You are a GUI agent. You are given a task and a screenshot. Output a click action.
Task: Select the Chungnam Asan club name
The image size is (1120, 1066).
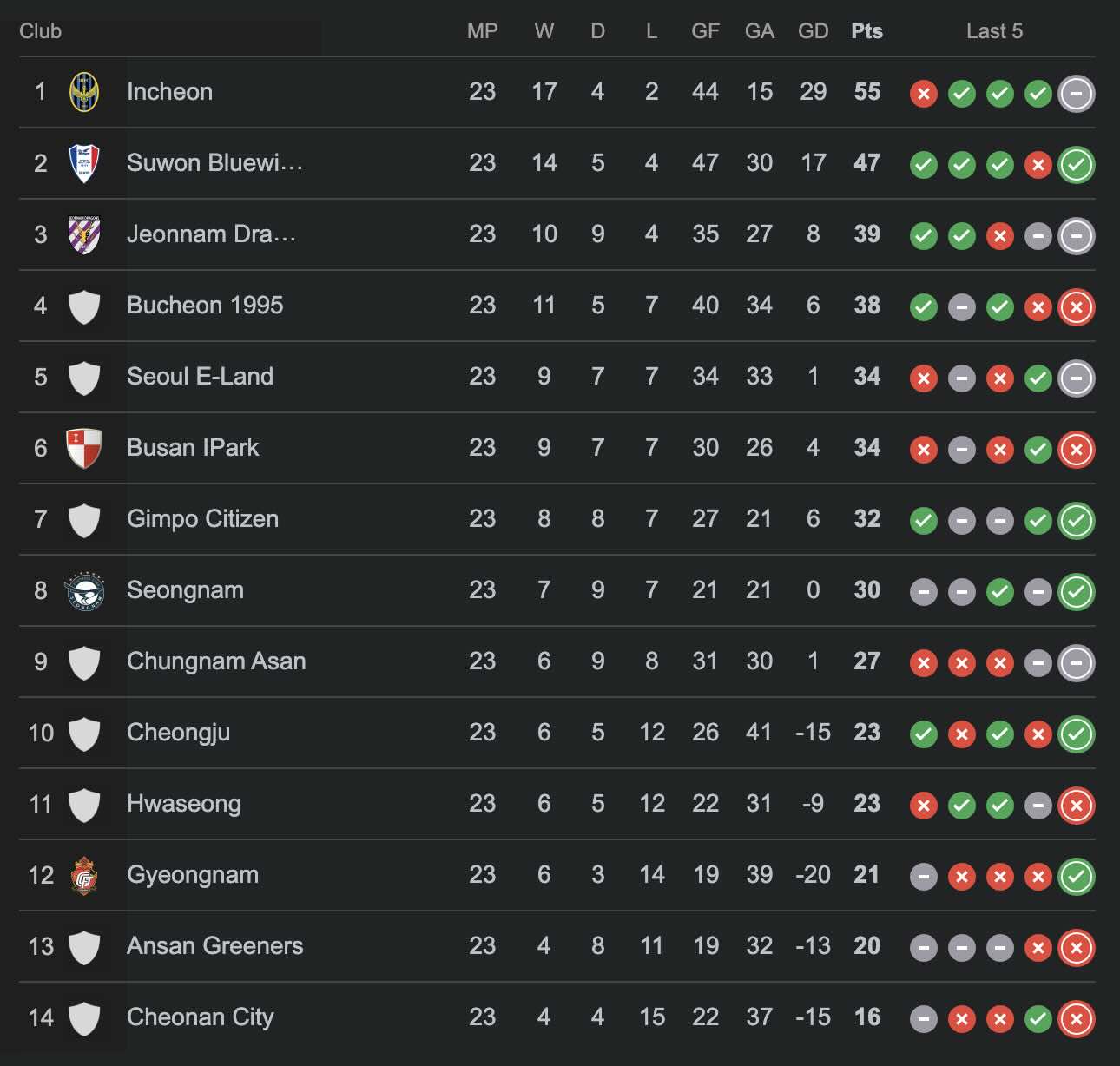(x=216, y=661)
